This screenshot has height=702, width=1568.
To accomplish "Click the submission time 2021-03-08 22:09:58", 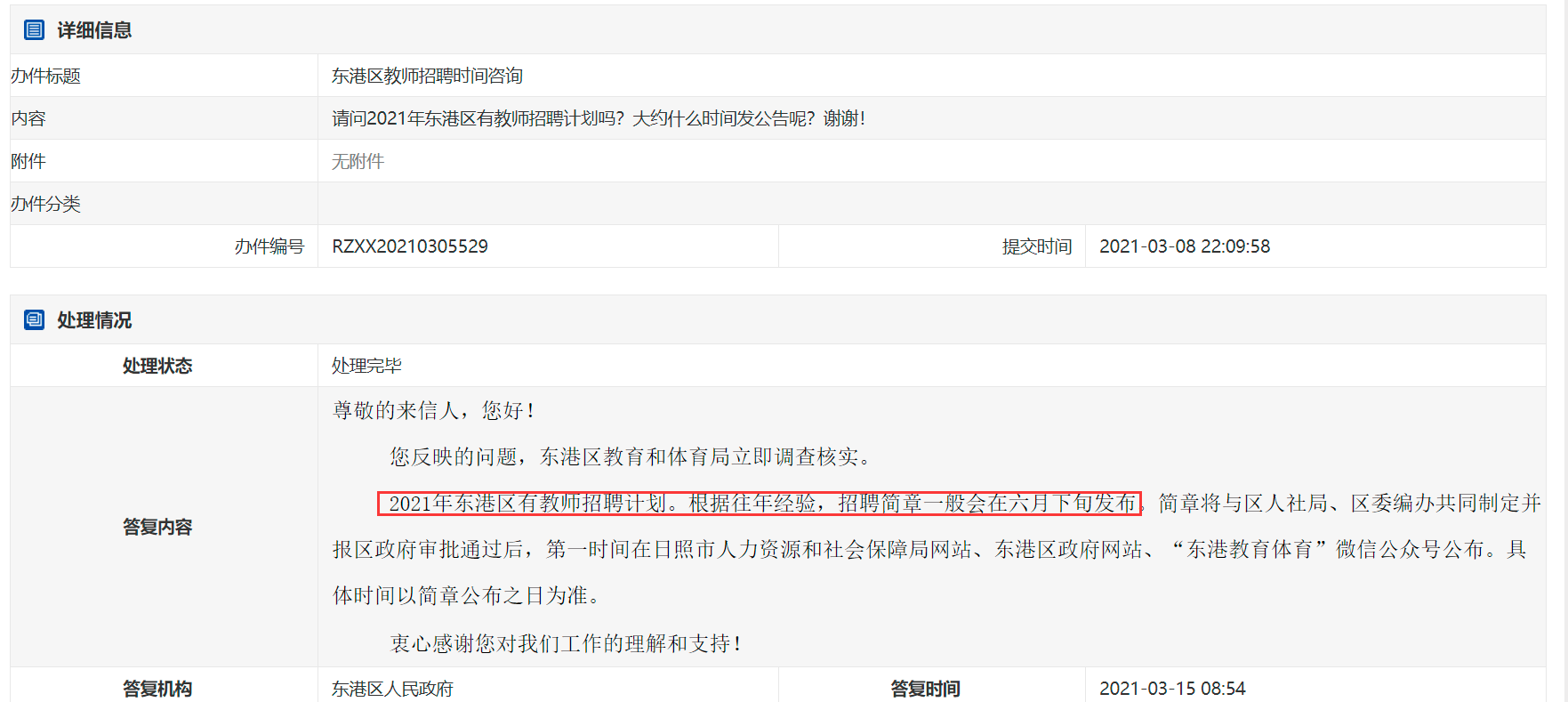I will pos(1185,246).
